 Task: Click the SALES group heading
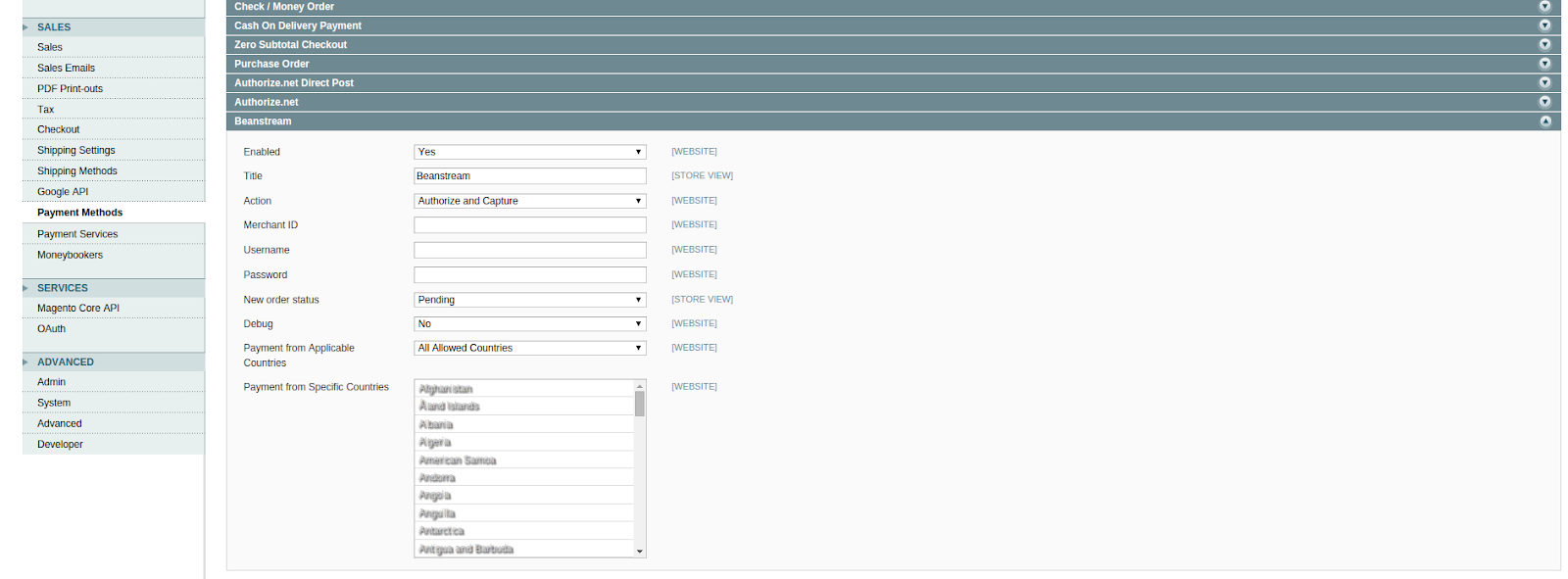(x=54, y=27)
